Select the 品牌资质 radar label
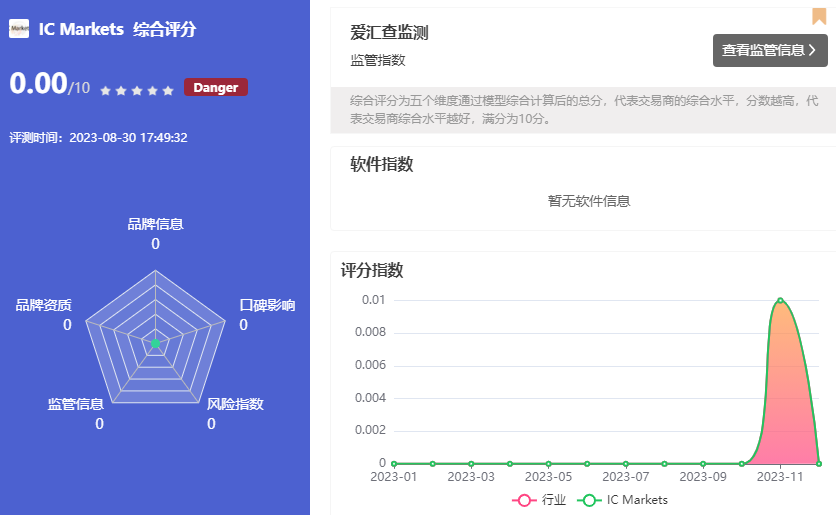 tap(43, 305)
